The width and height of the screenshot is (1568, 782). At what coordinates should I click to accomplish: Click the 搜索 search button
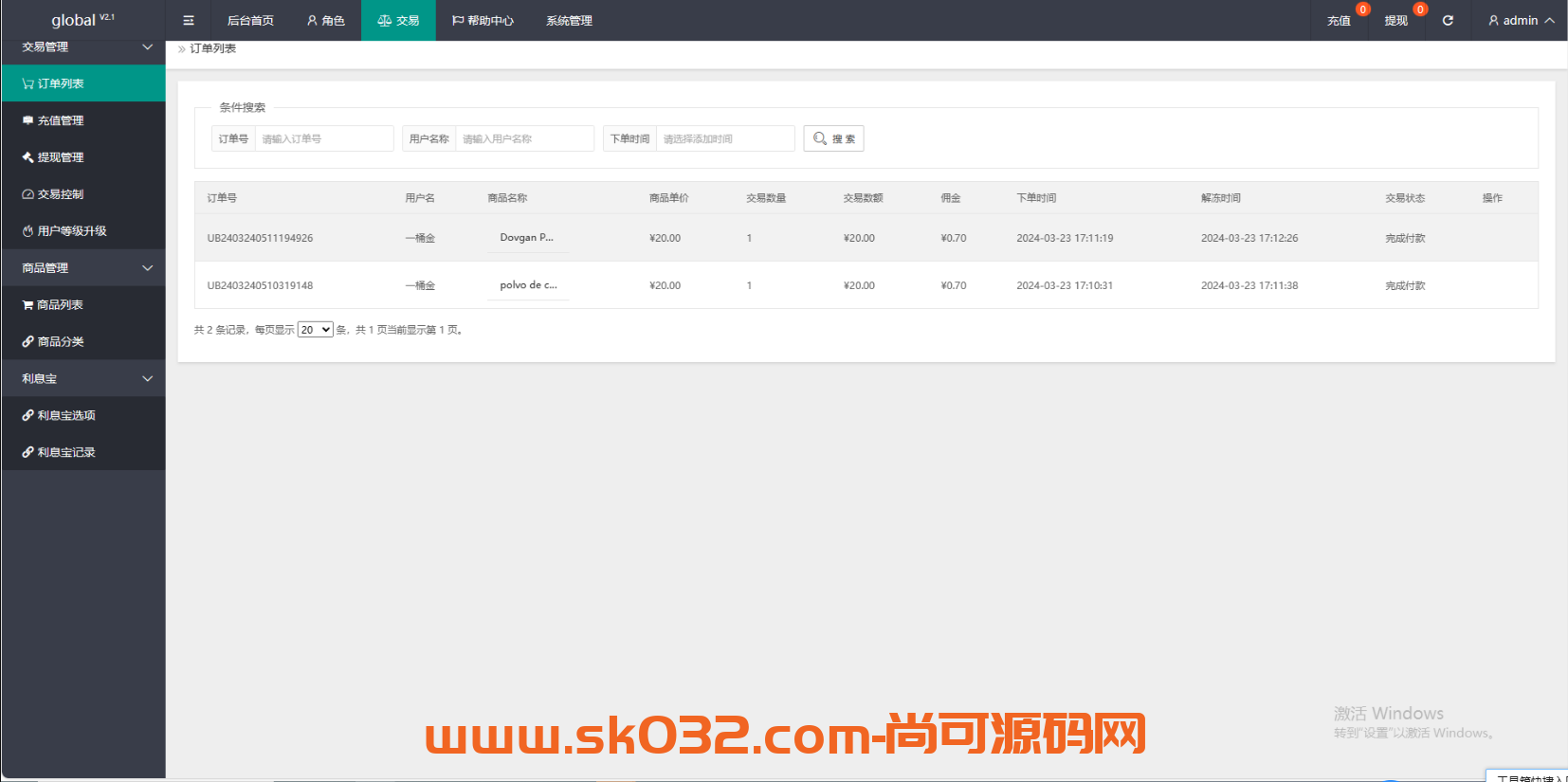[x=833, y=138]
